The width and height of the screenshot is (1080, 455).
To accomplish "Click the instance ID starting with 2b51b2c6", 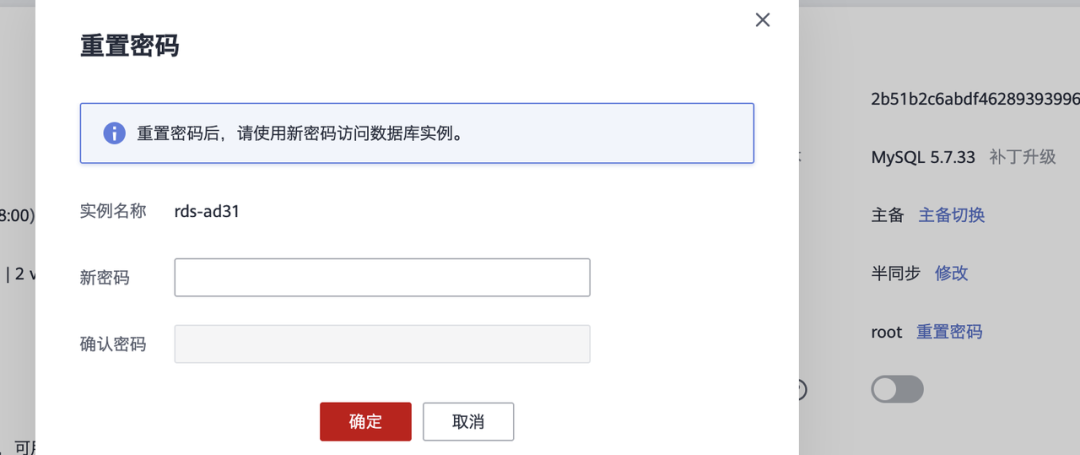I will 975,99.
